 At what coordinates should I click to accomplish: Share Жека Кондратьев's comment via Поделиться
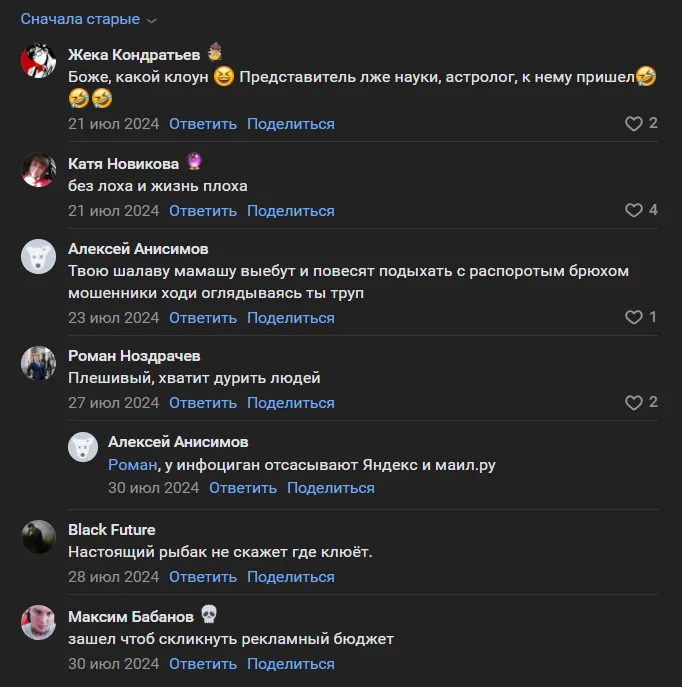tap(291, 124)
